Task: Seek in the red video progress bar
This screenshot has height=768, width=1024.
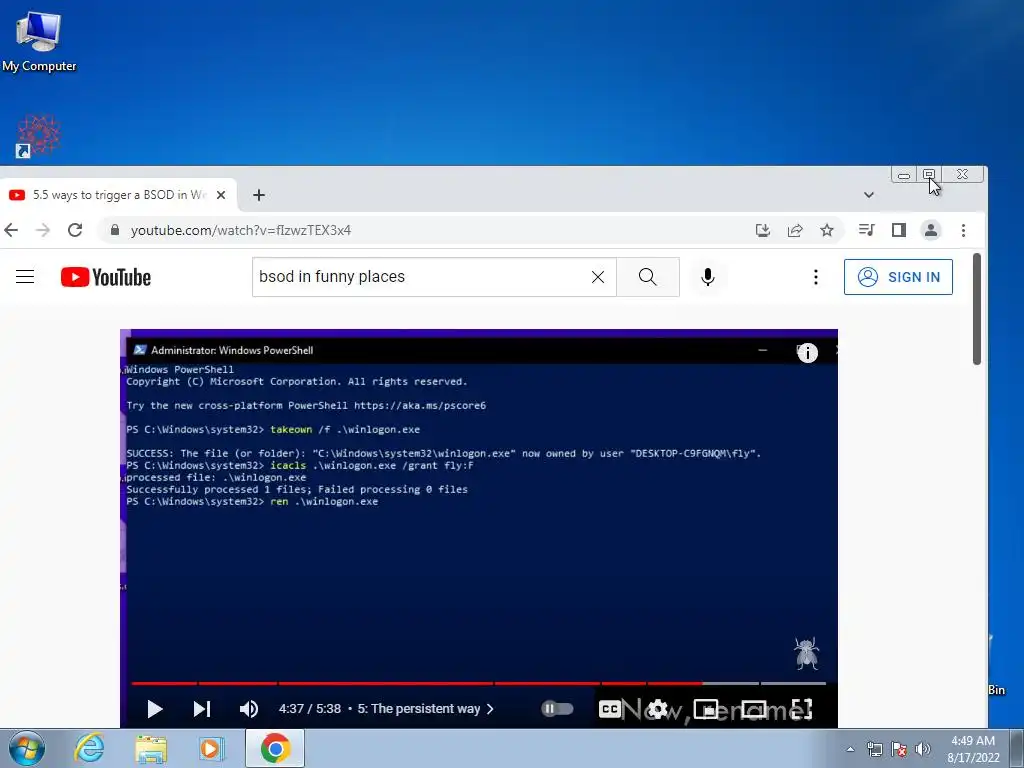Action: coord(479,683)
